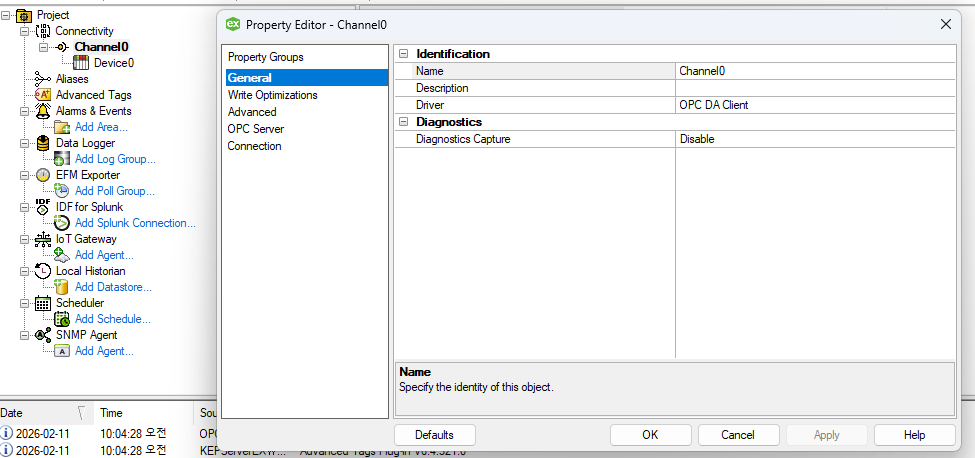Click the SNMP Agent icon
This screenshot has height=458, width=975.
tap(43, 335)
